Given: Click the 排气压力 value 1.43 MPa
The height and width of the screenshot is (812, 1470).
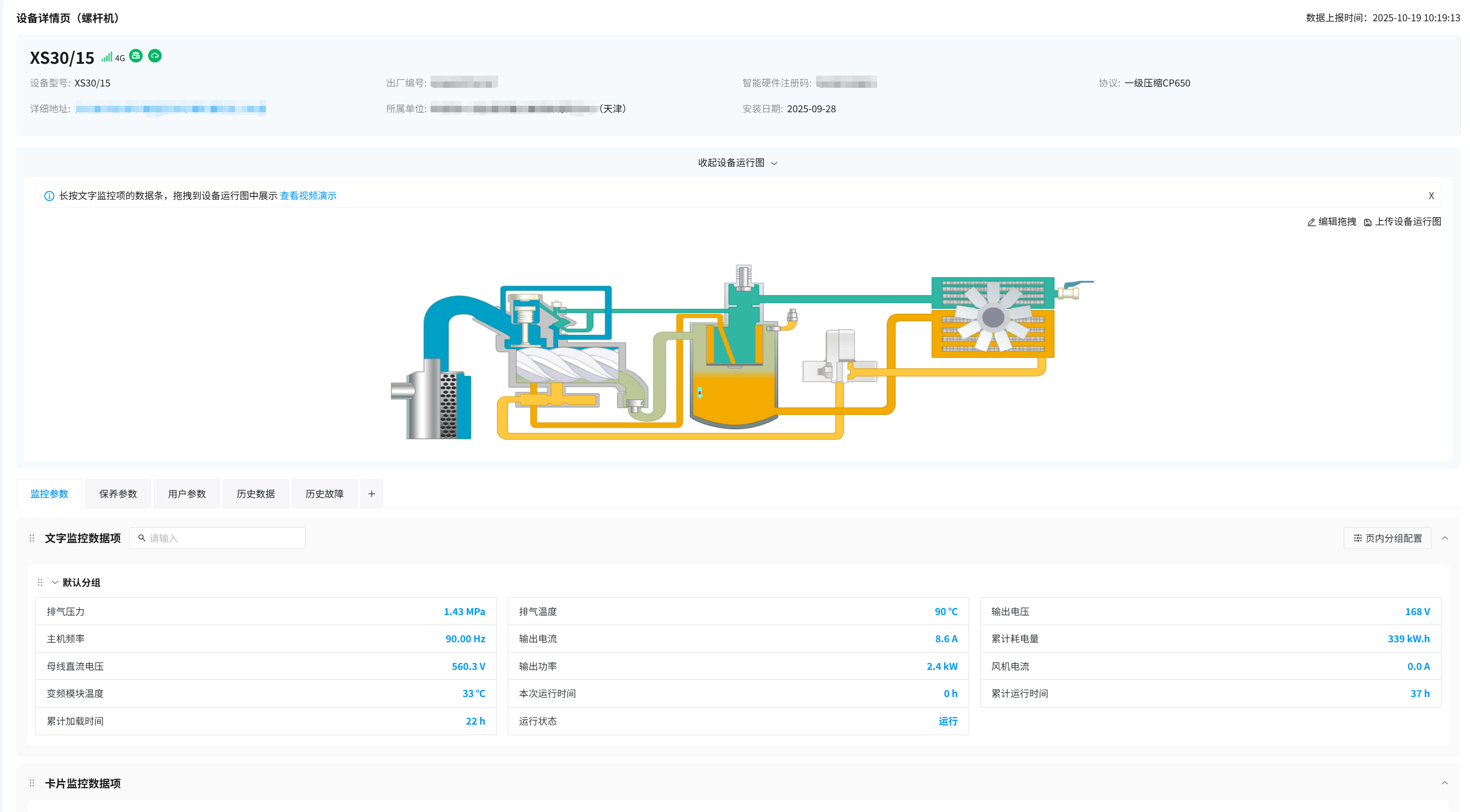Looking at the screenshot, I should [465, 611].
